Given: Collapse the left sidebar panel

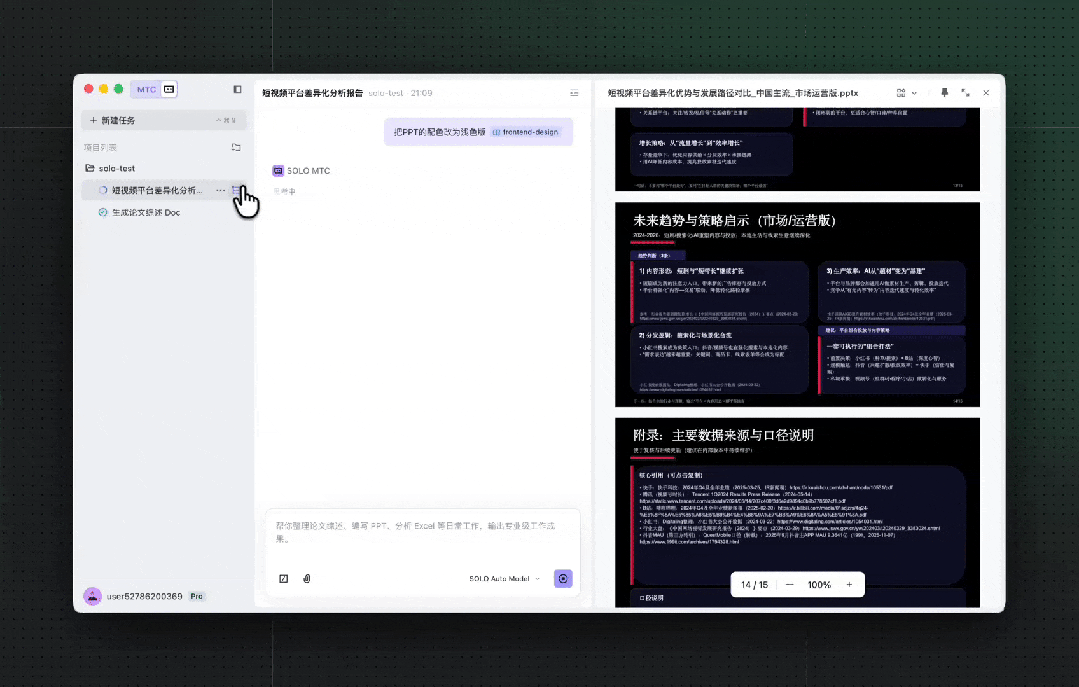Looking at the screenshot, I should [x=237, y=89].
